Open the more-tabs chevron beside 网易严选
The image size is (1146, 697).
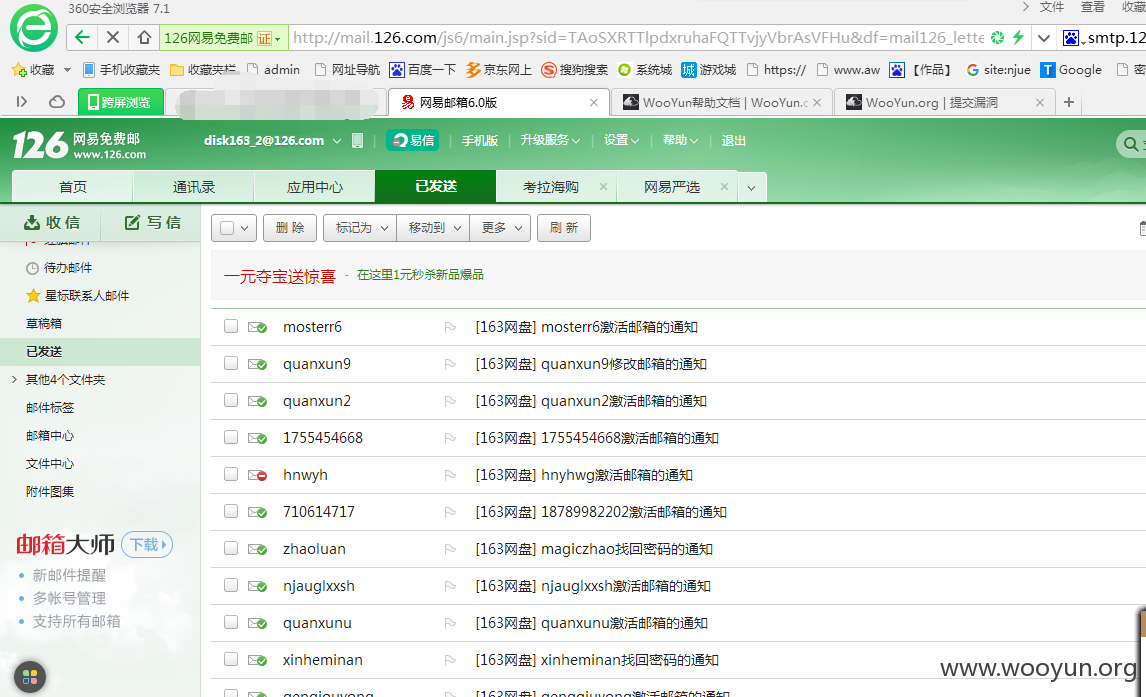tap(751, 188)
